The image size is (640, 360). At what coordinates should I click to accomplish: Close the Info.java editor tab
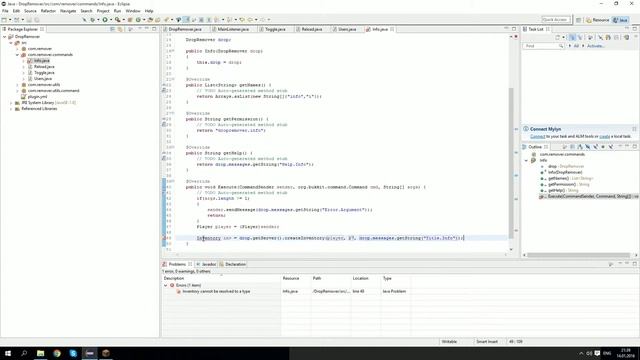[x=392, y=29]
